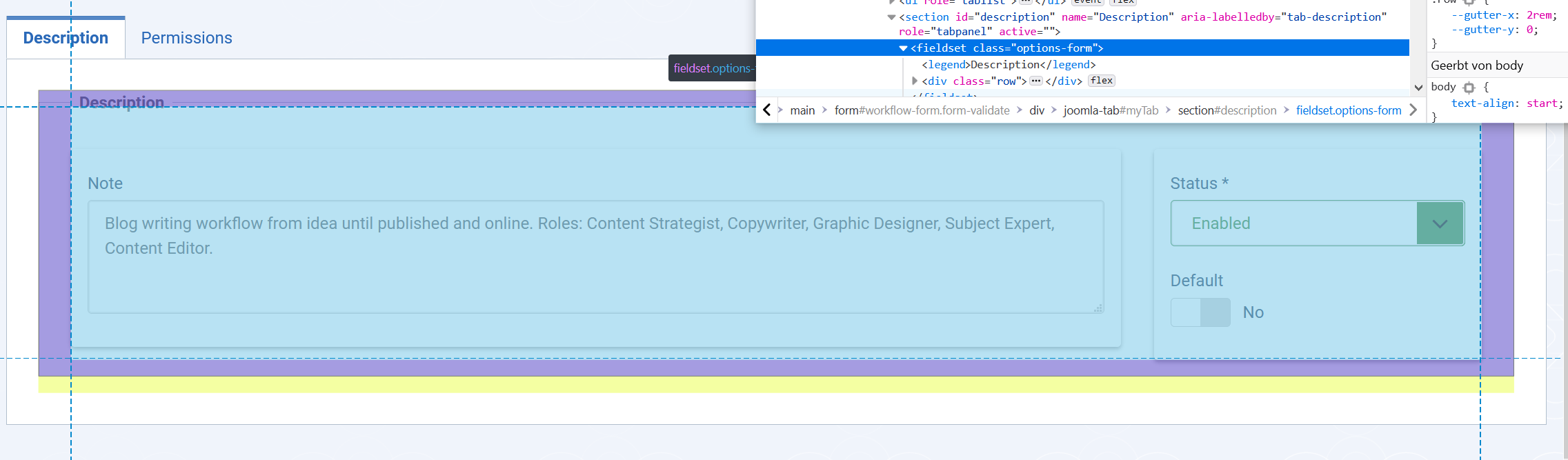Click the --gutter-x 2rem value
The height and width of the screenshot is (460, 1568).
click(1538, 15)
